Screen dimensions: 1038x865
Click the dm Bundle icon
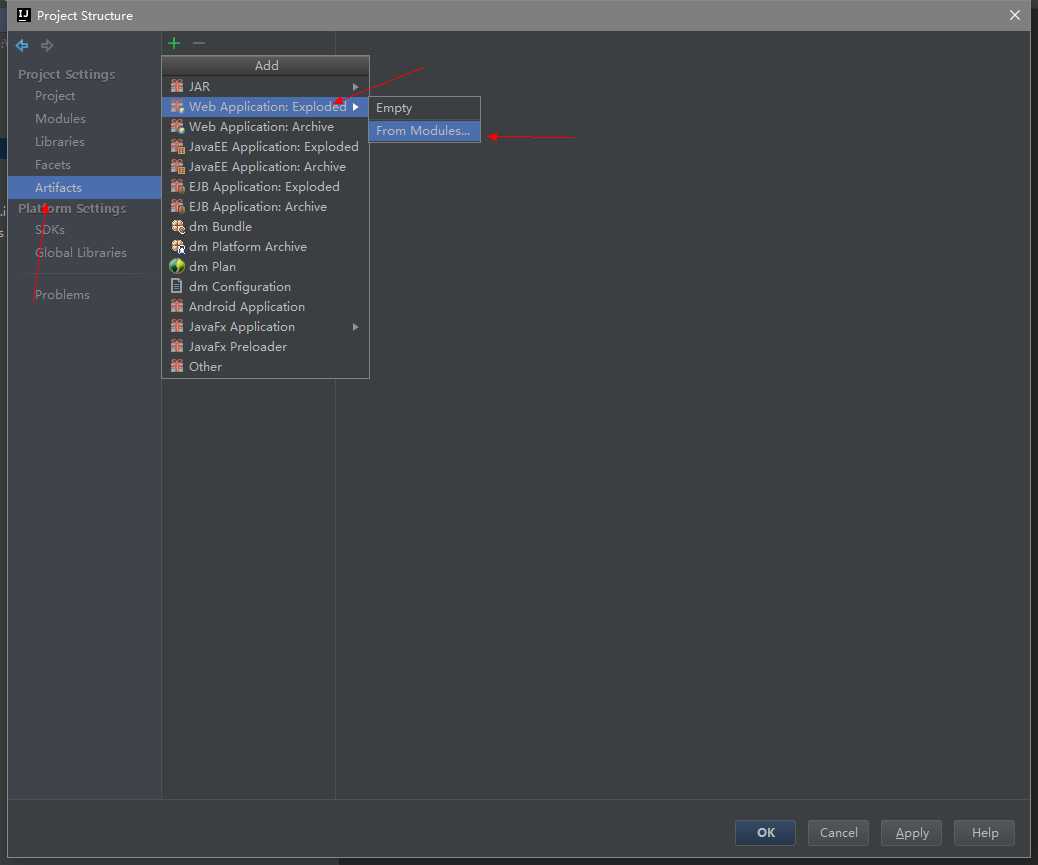pyautogui.click(x=177, y=226)
